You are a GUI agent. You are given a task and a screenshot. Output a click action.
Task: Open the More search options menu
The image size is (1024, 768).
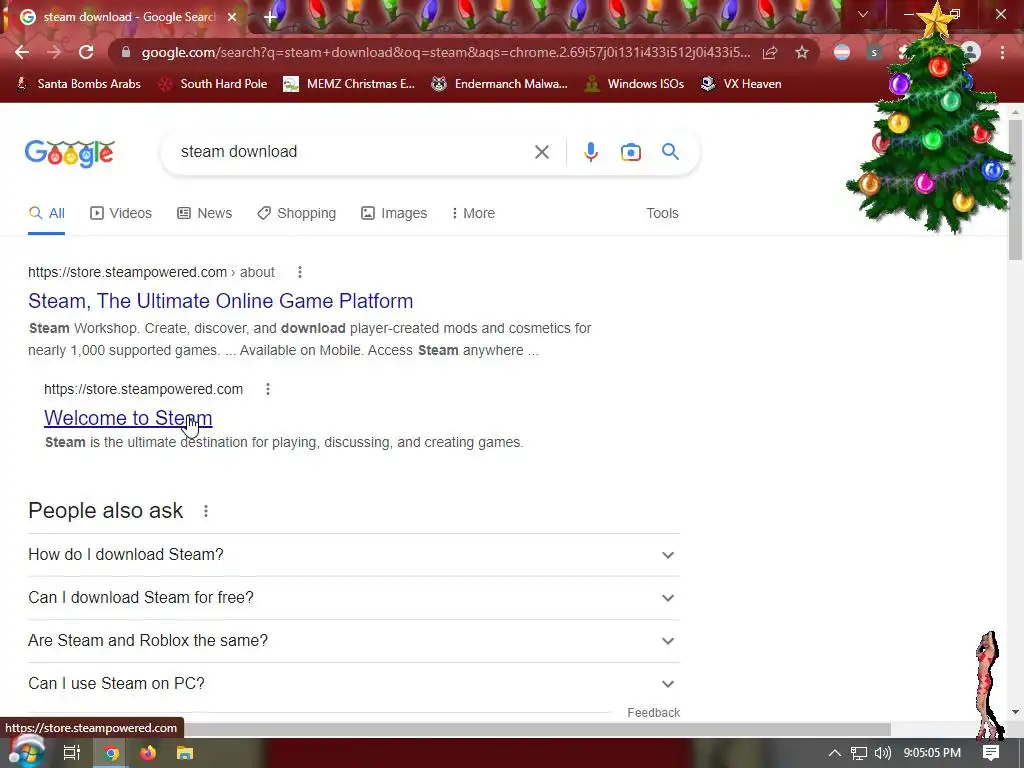click(x=473, y=214)
